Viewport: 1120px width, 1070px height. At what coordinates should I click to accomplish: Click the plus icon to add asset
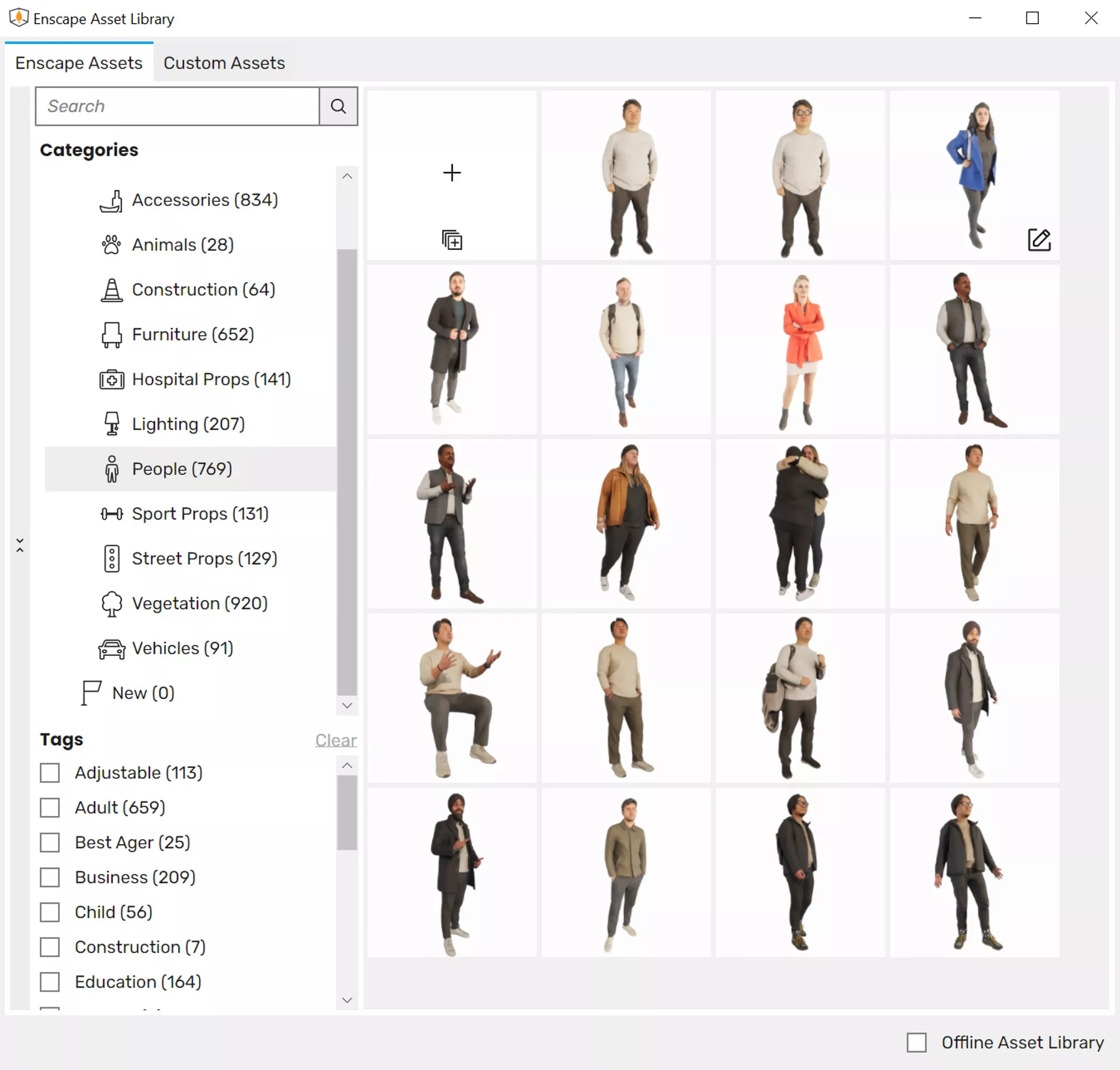pos(452,173)
